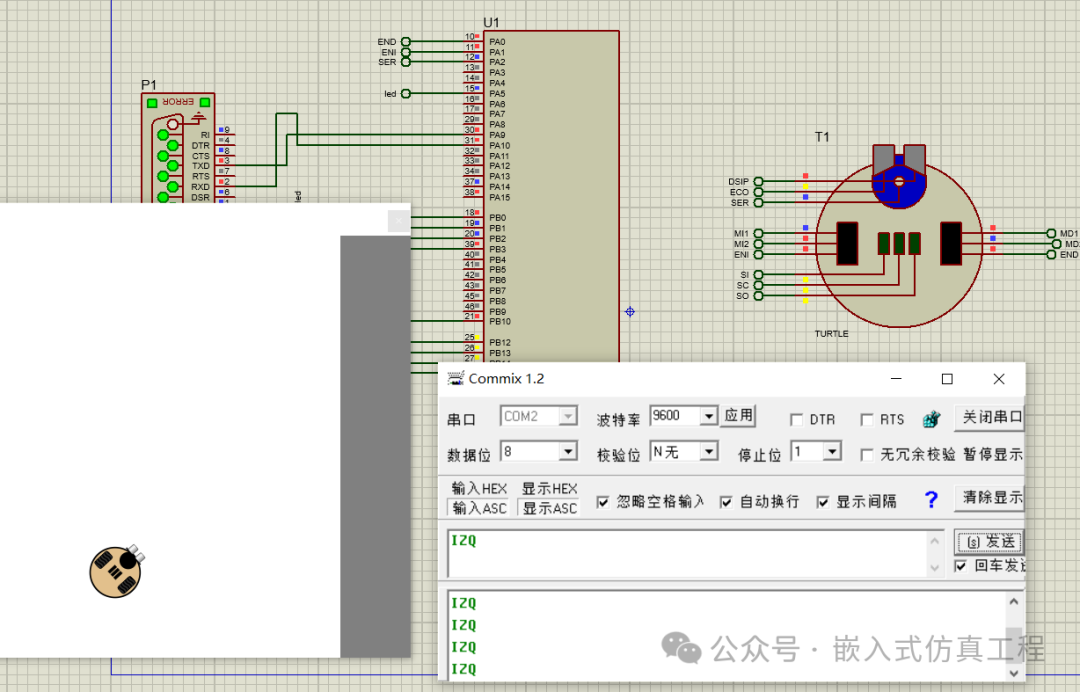
Task: Open the 数据位 data bits dropdown
Action: point(568,451)
